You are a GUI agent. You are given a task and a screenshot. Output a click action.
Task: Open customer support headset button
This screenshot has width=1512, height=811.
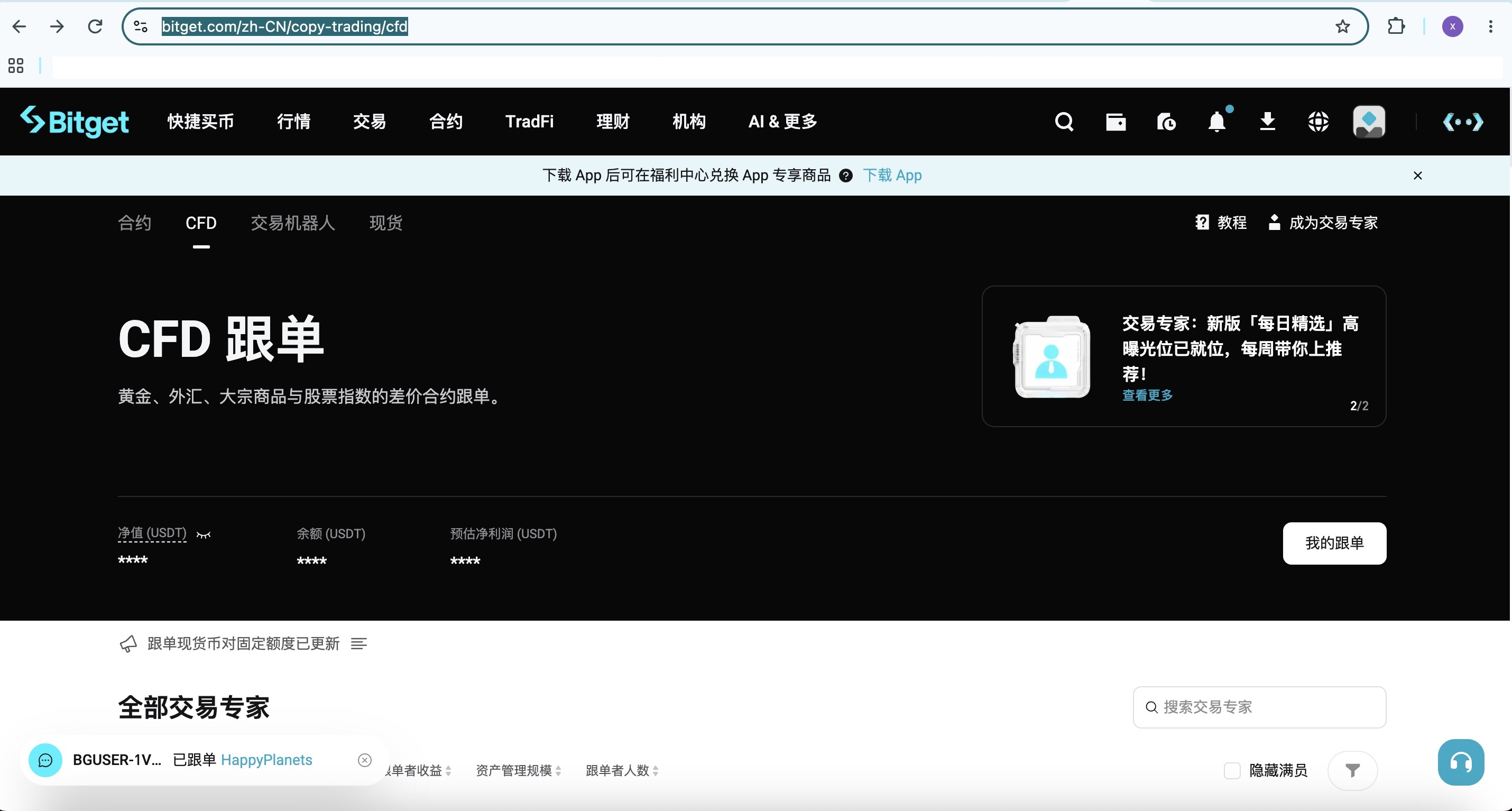1461,762
